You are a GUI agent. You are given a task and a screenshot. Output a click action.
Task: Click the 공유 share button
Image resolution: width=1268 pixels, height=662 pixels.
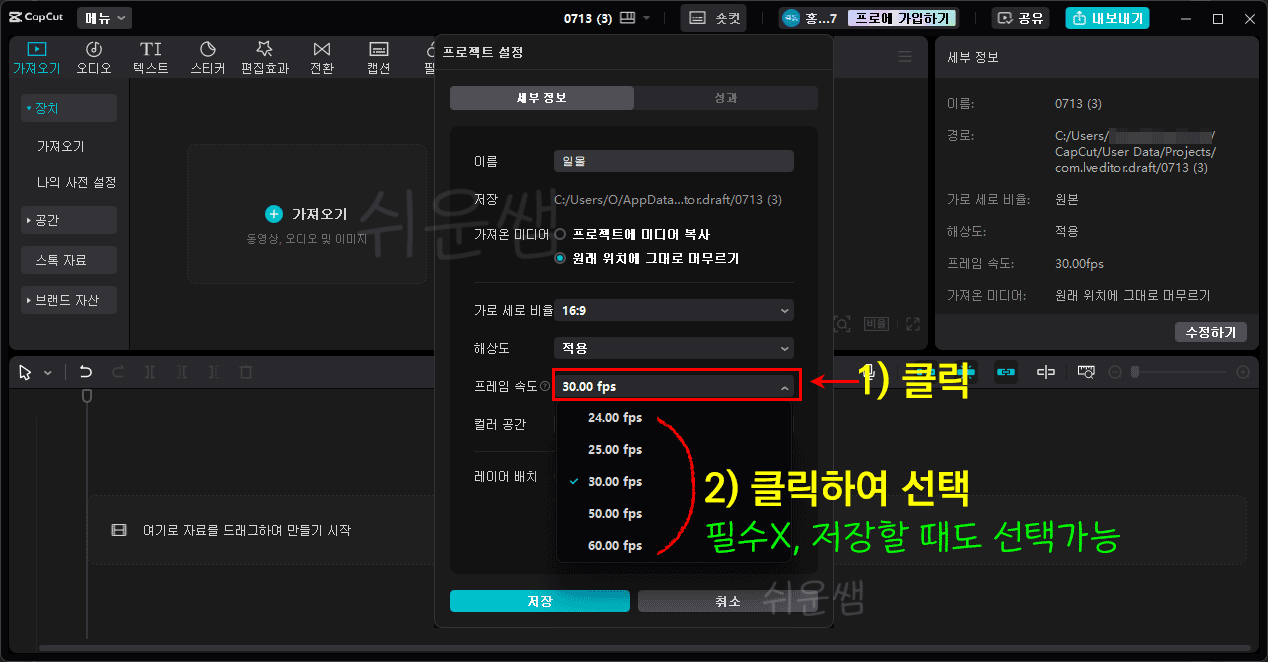pos(1020,18)
